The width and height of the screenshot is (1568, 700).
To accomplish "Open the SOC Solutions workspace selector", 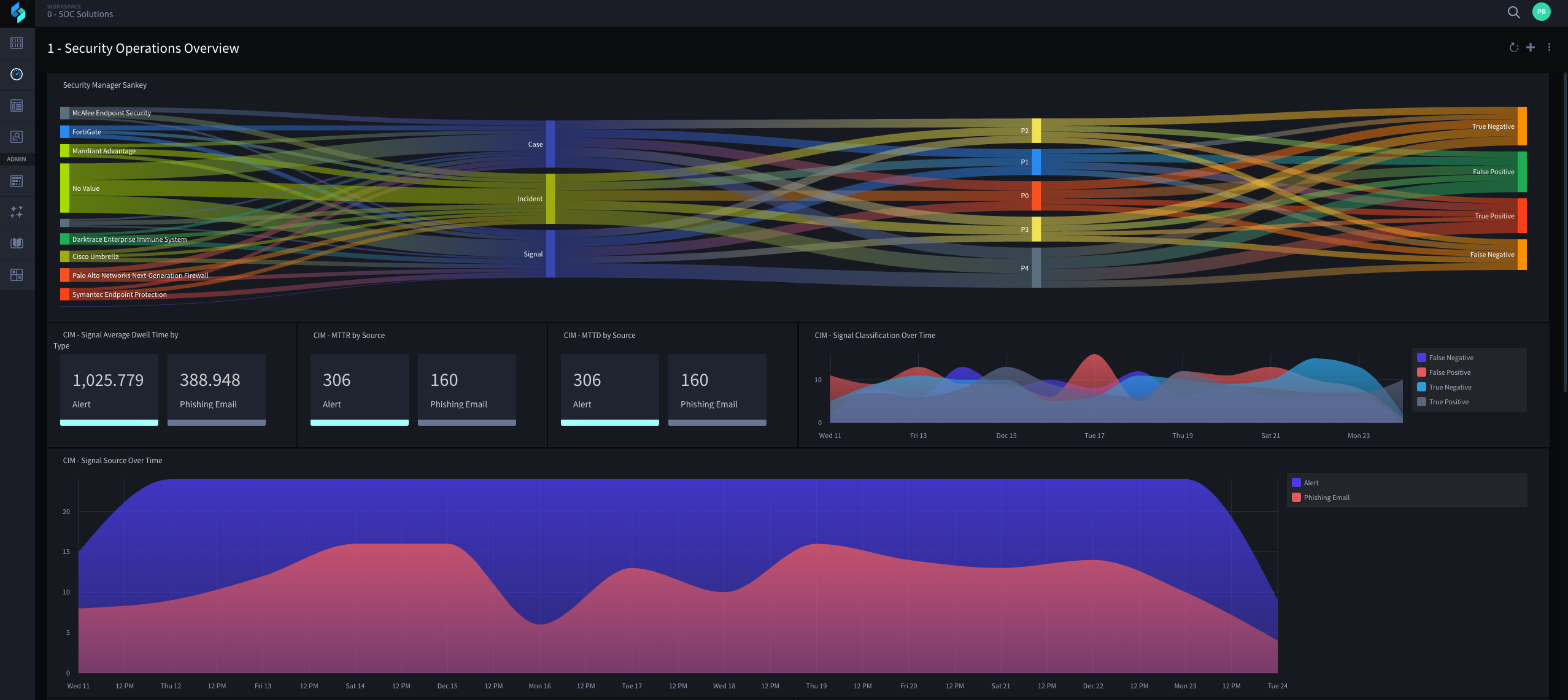I will 80,14.
